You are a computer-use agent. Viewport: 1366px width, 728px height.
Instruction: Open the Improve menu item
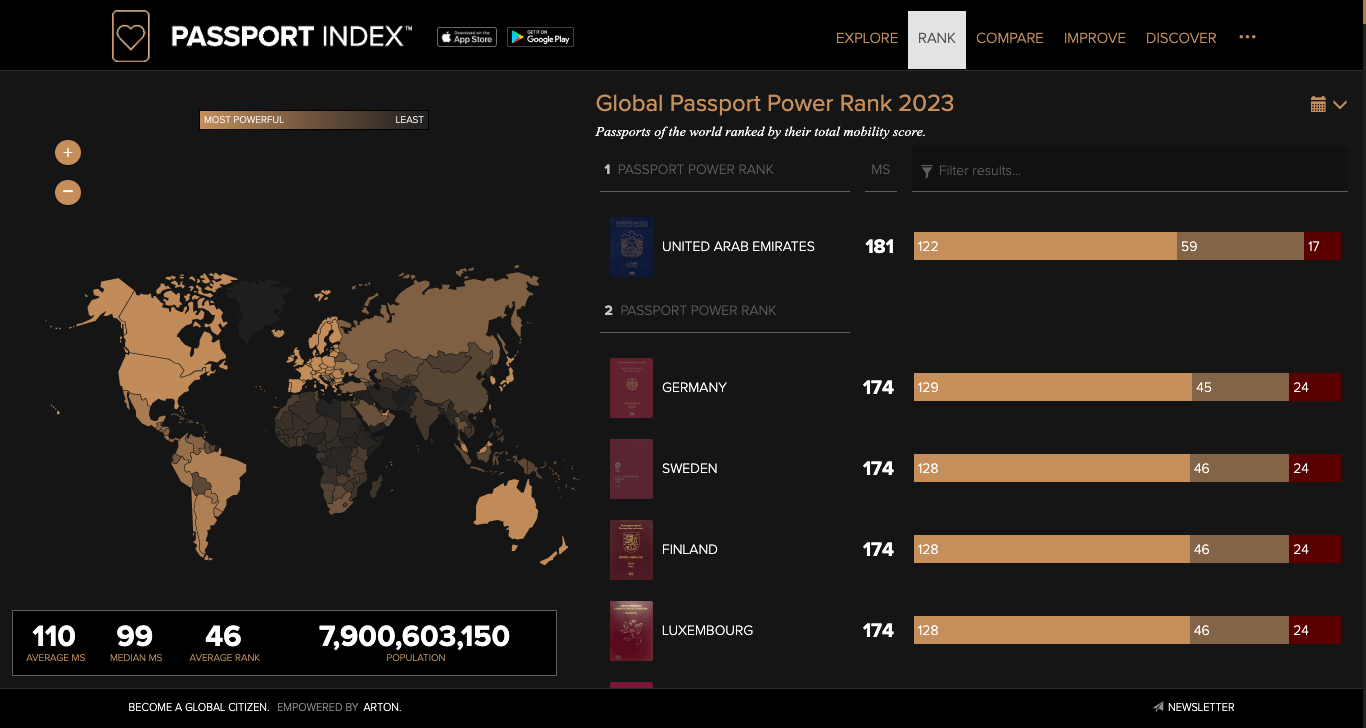1094,38
